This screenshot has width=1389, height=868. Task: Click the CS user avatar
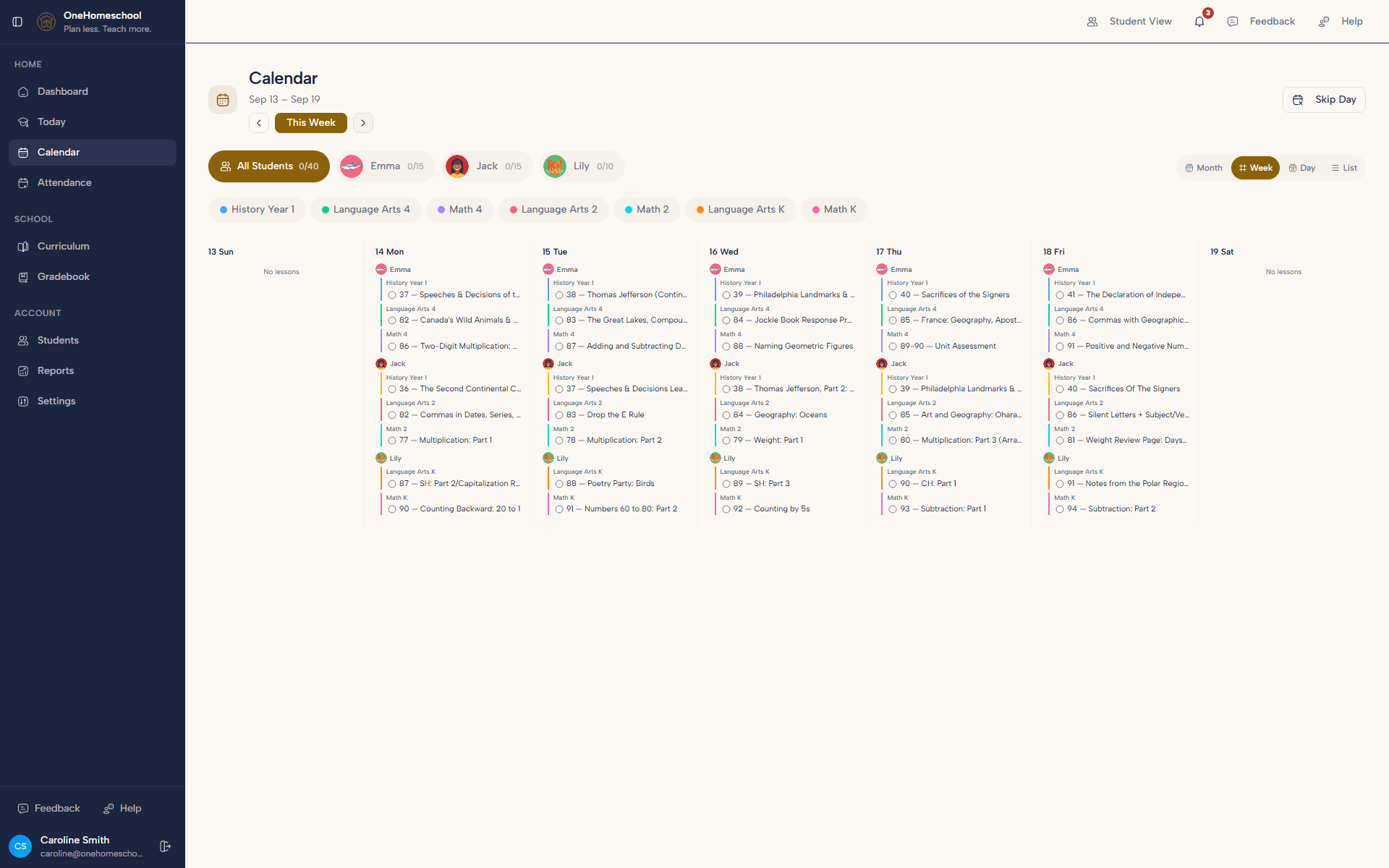point(20,846)
